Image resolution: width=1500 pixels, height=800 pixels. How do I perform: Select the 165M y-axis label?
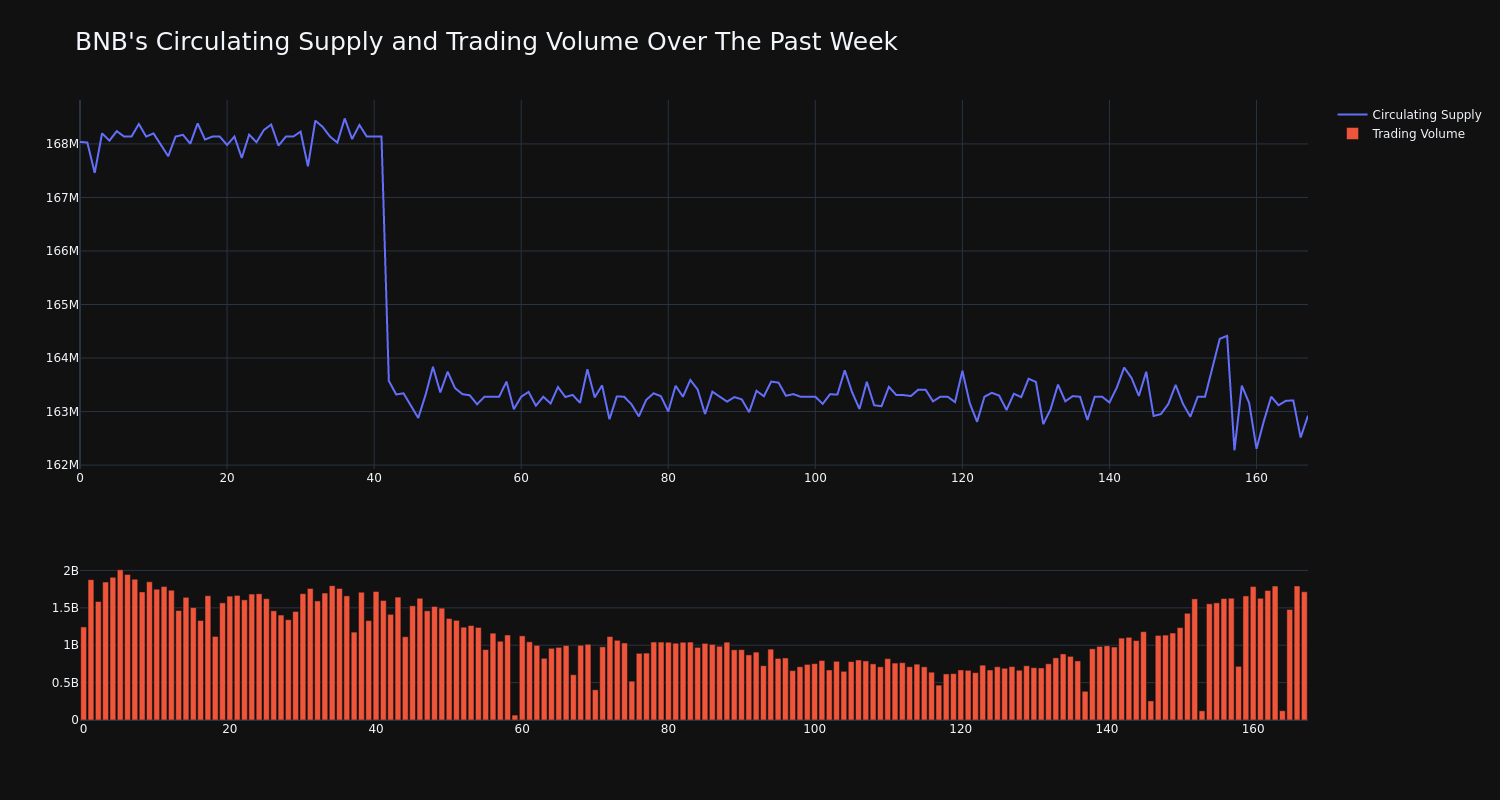62,305
